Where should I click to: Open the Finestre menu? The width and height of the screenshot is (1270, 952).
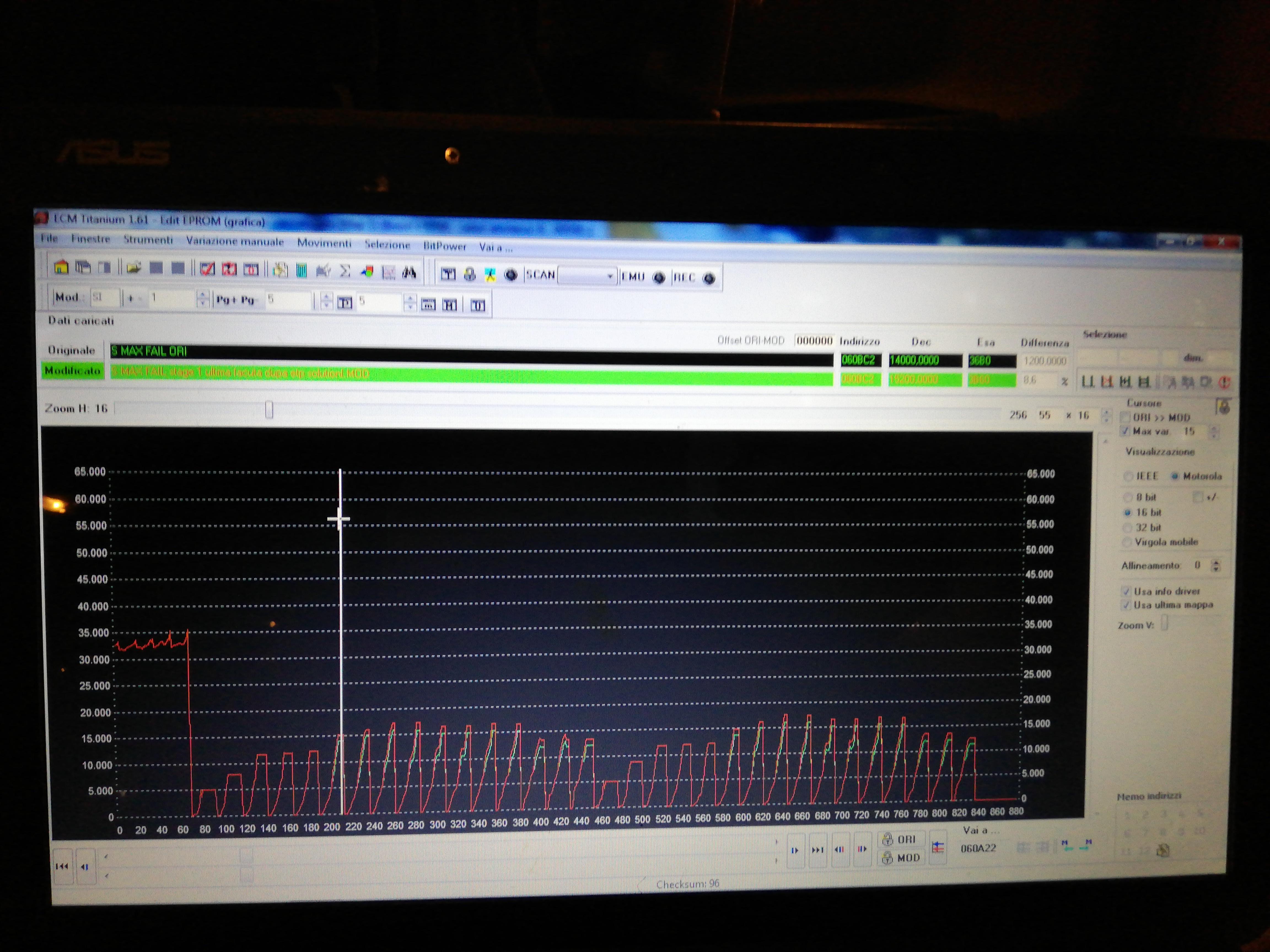click(x=91, y=239)
